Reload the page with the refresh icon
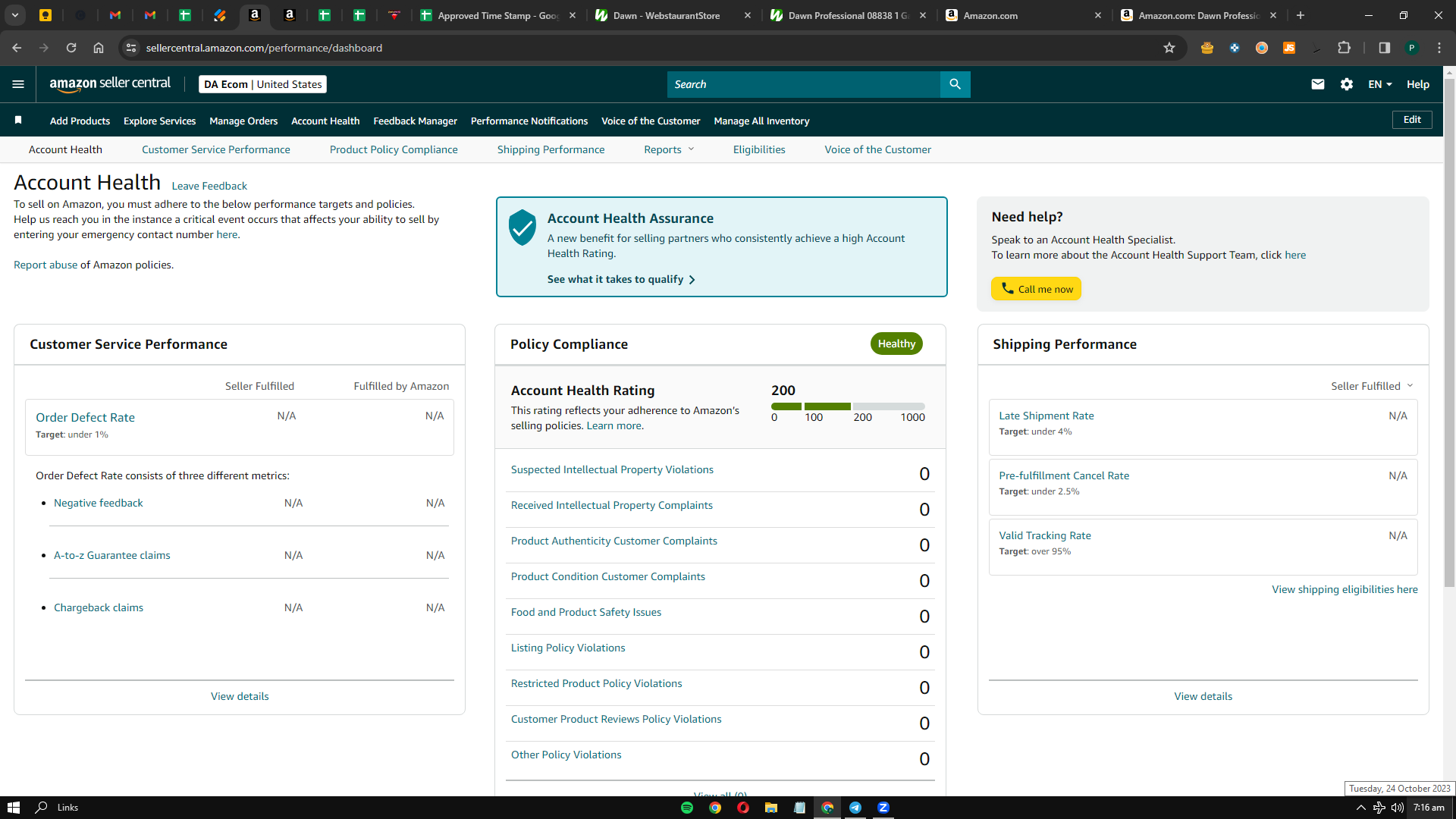Screen dimensions: 1456x819 point(71,48)
